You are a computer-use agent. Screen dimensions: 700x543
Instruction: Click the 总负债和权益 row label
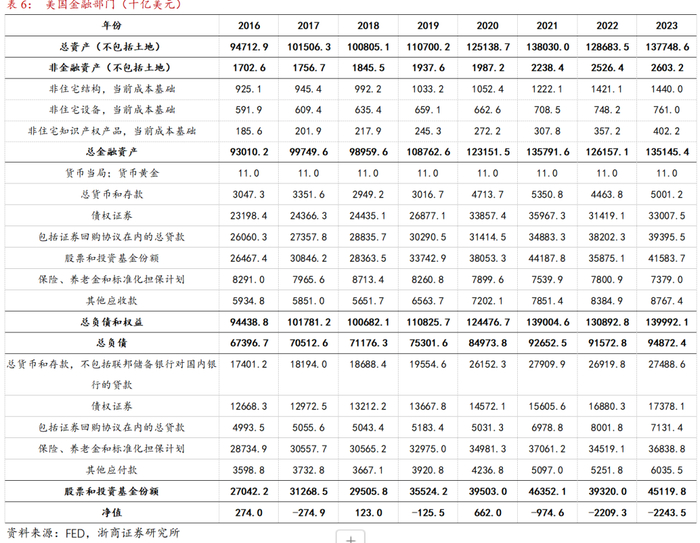[112, 322]
